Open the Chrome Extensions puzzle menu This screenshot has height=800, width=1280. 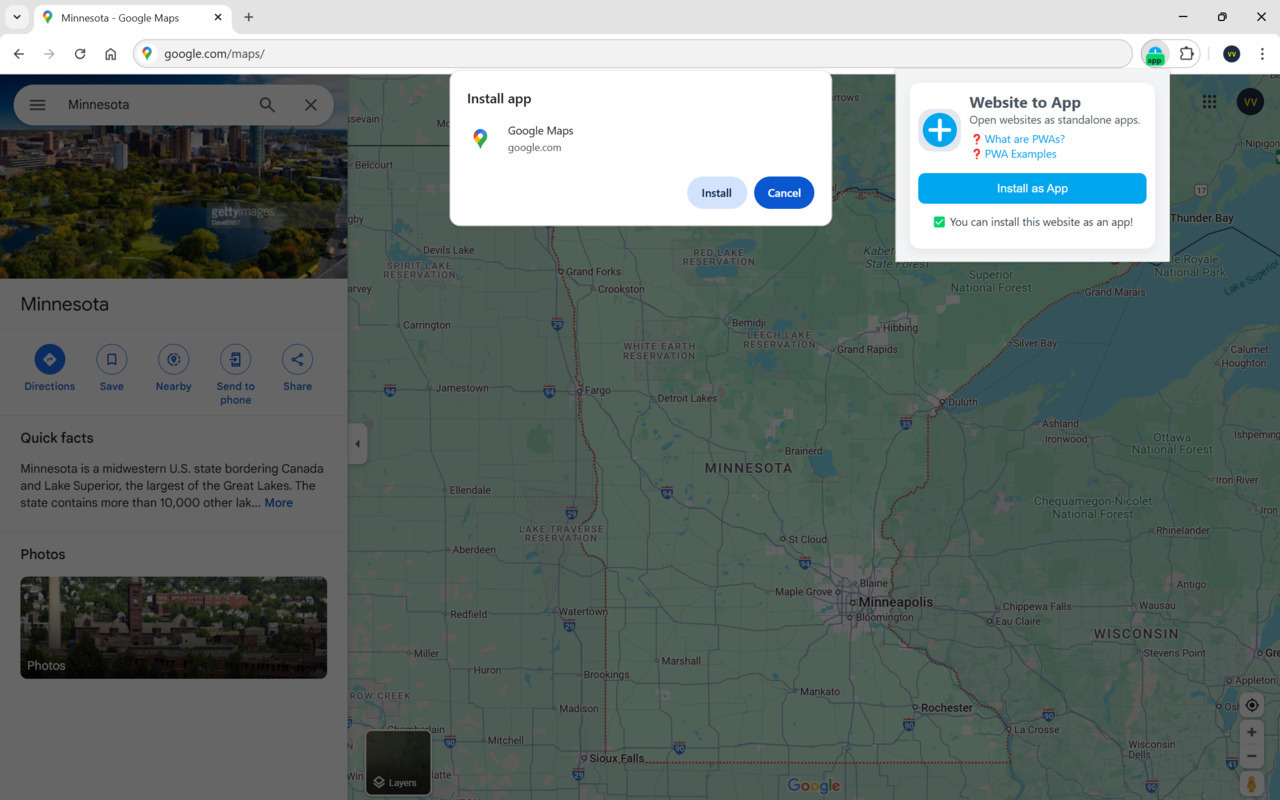click(x=1187, y=54)
